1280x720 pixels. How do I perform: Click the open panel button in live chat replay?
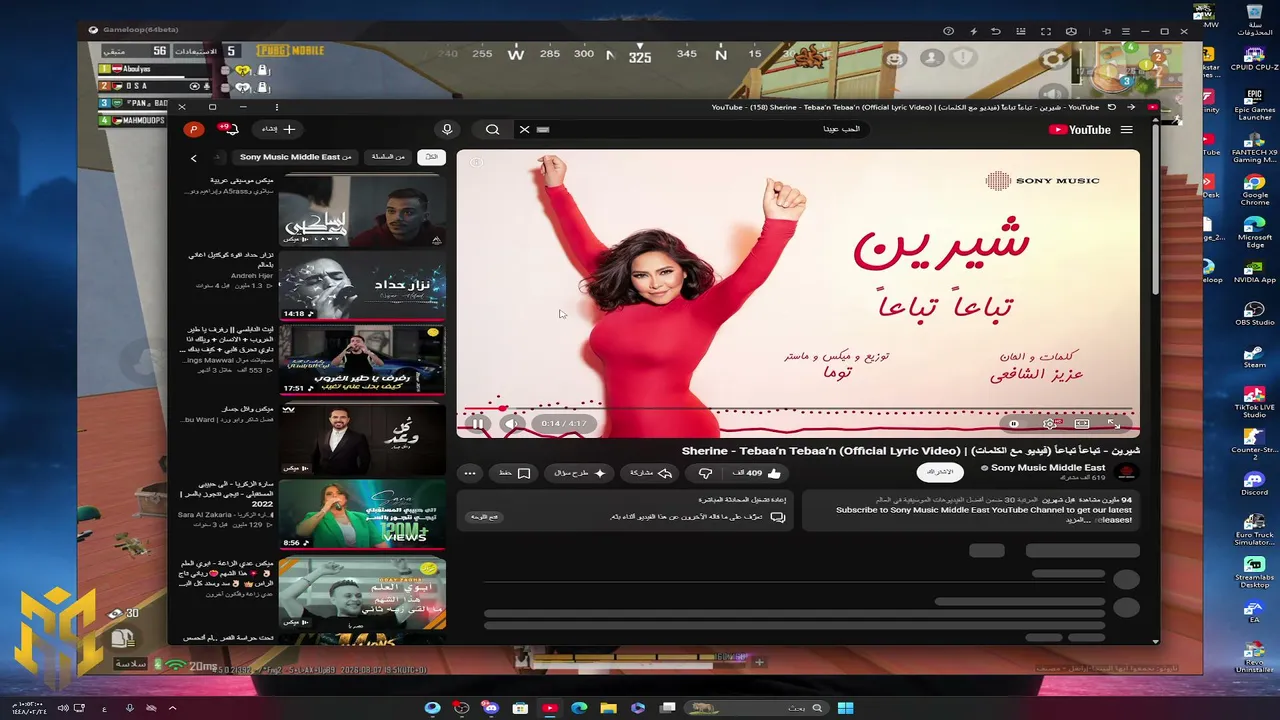(x=484, y=516)
